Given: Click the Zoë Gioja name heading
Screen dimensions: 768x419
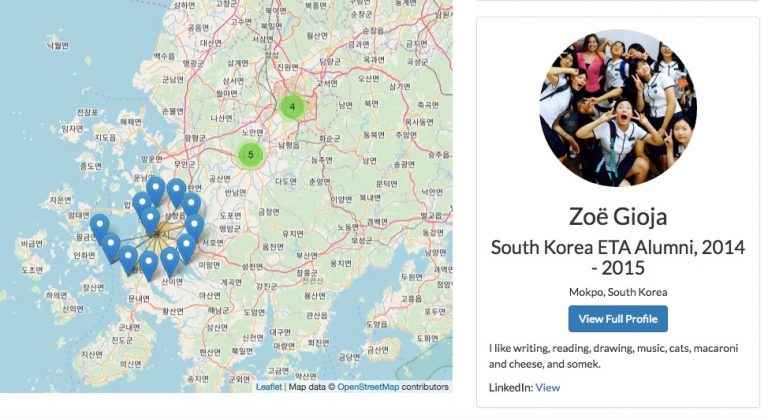Looking at the screenshot, I should (x=618, y=216).
